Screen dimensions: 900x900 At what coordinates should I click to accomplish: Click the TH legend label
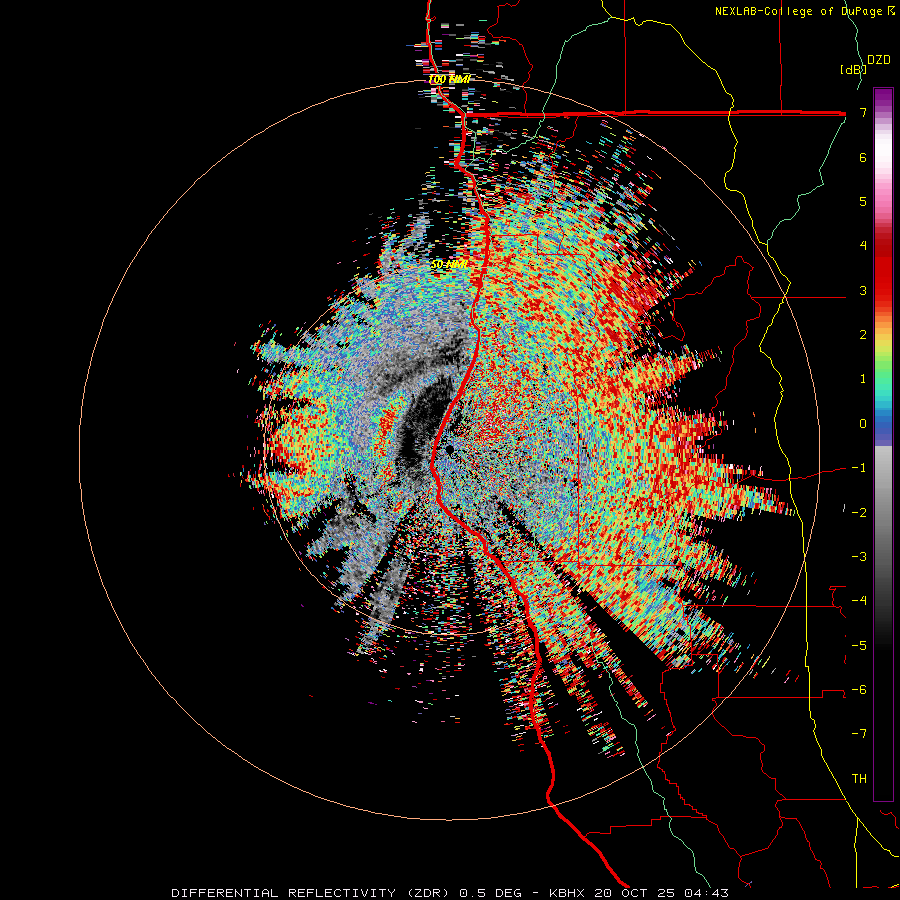pyautogui.click(x=859, y=779)
